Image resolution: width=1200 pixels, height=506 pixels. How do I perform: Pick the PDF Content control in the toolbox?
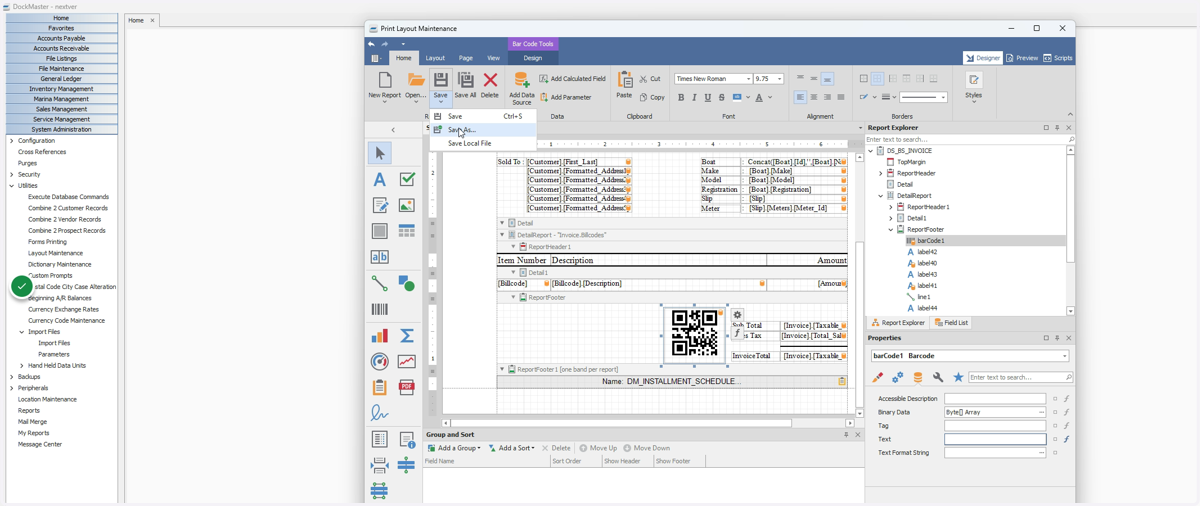[407, 387]
